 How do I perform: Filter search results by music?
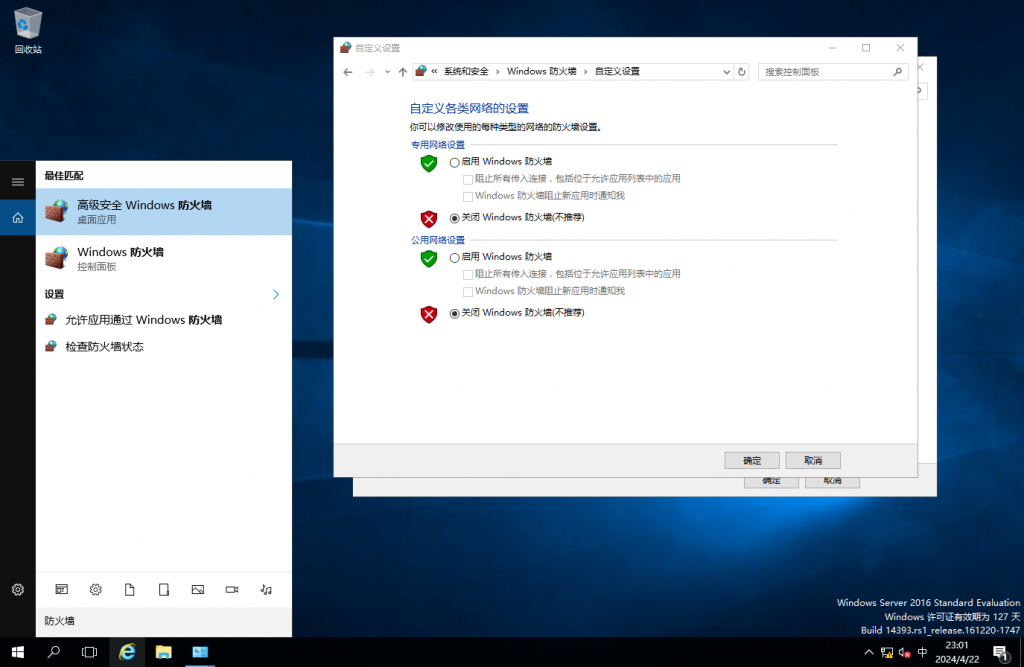266,590
